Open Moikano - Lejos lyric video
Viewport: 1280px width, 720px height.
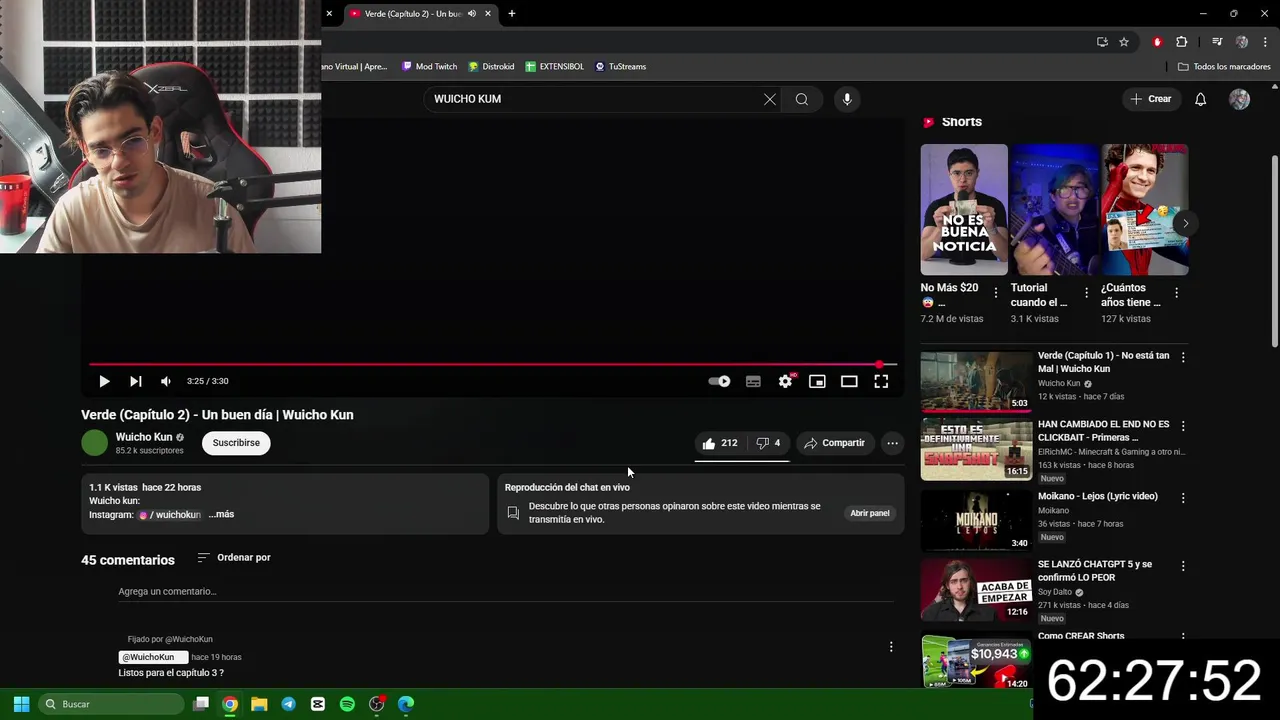(976, 519)
